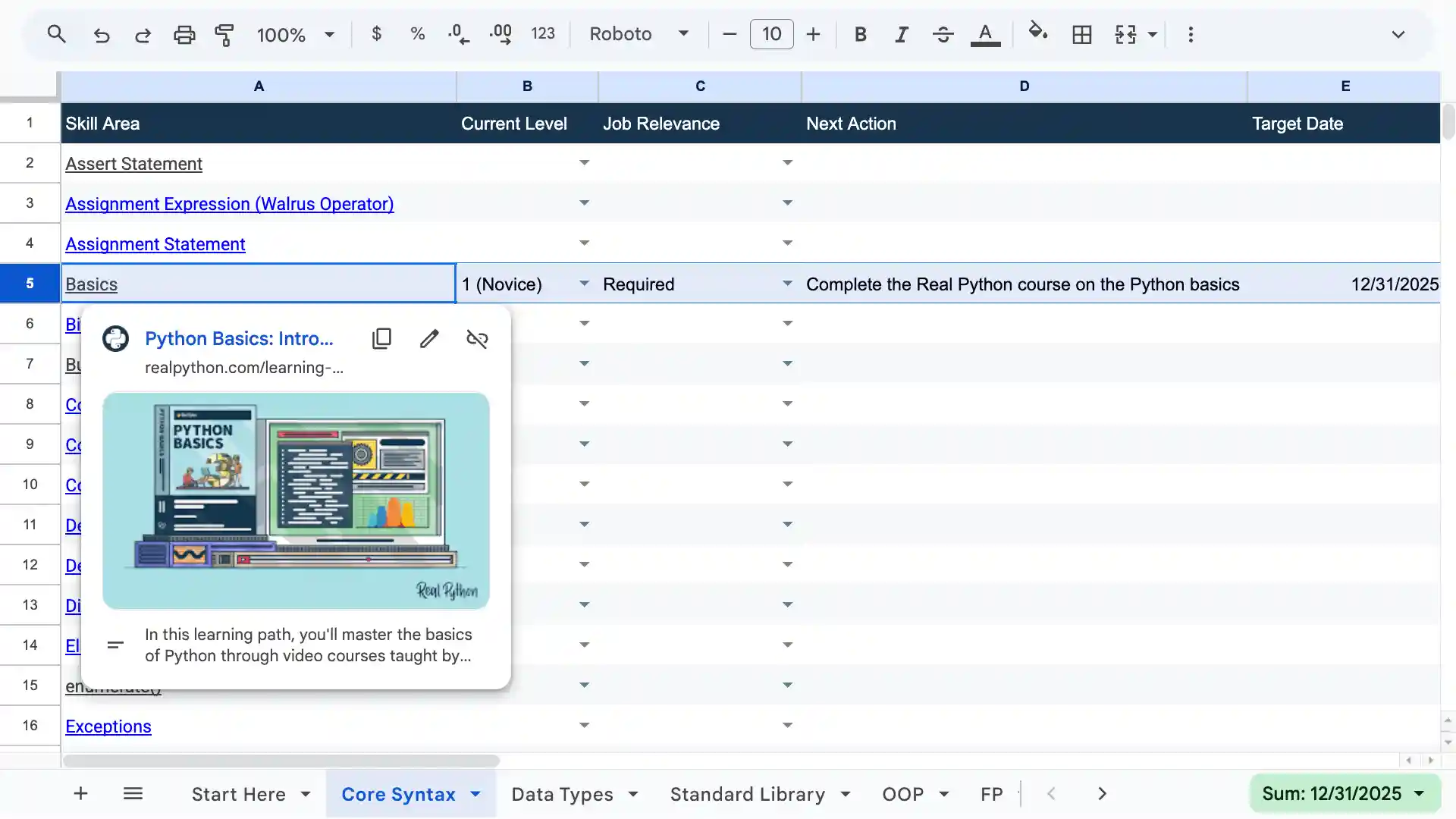Toggle italic formatting
The height and width of the screenshot is (819, 1456).
(x=902, y=34)
